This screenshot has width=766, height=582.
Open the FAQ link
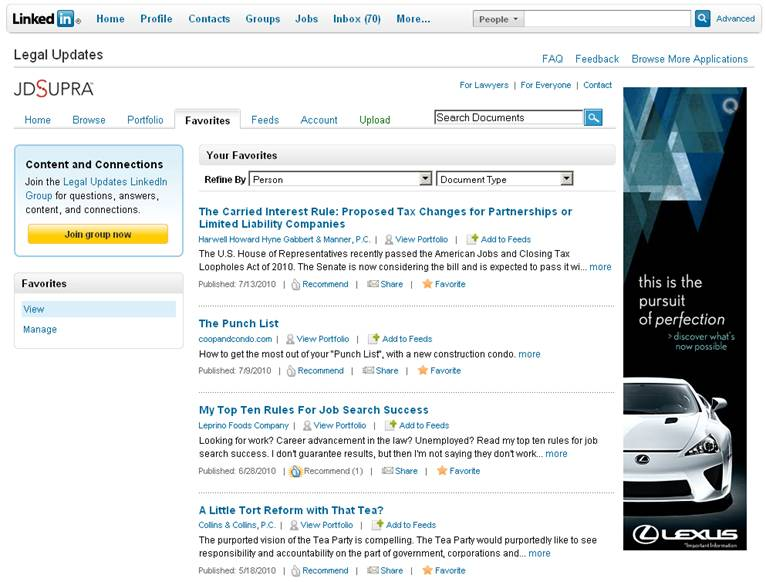[x=553, y=59]
